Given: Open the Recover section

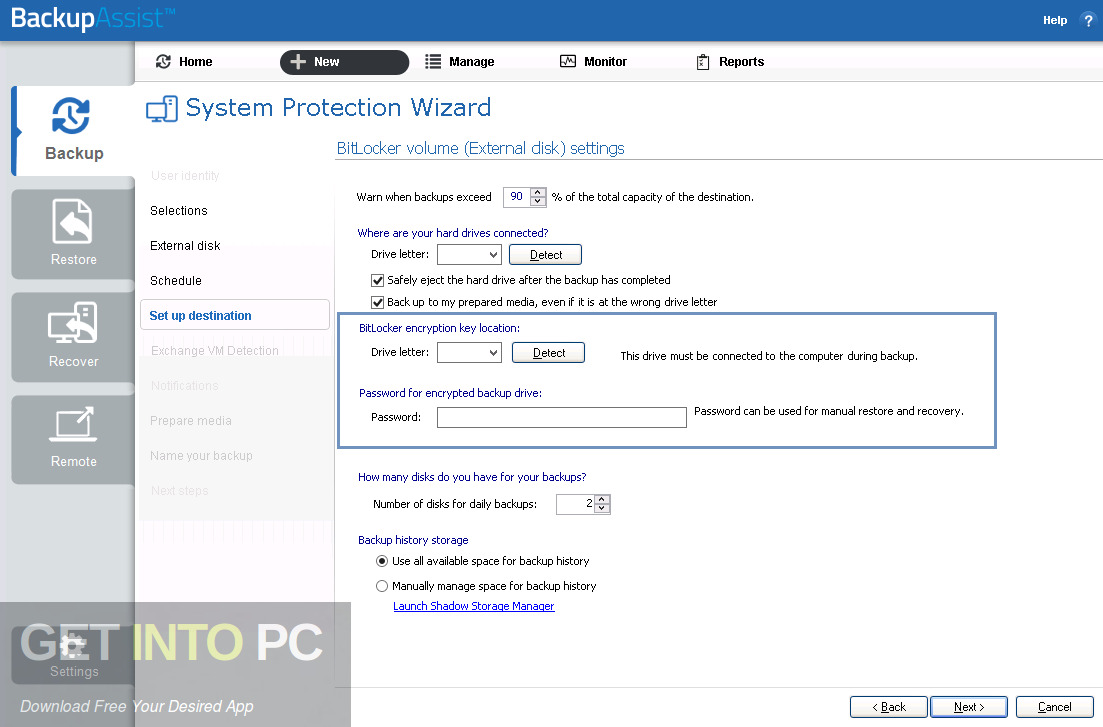Looking at the screenshot, I should pyautogui.click(x=73, y=336).
